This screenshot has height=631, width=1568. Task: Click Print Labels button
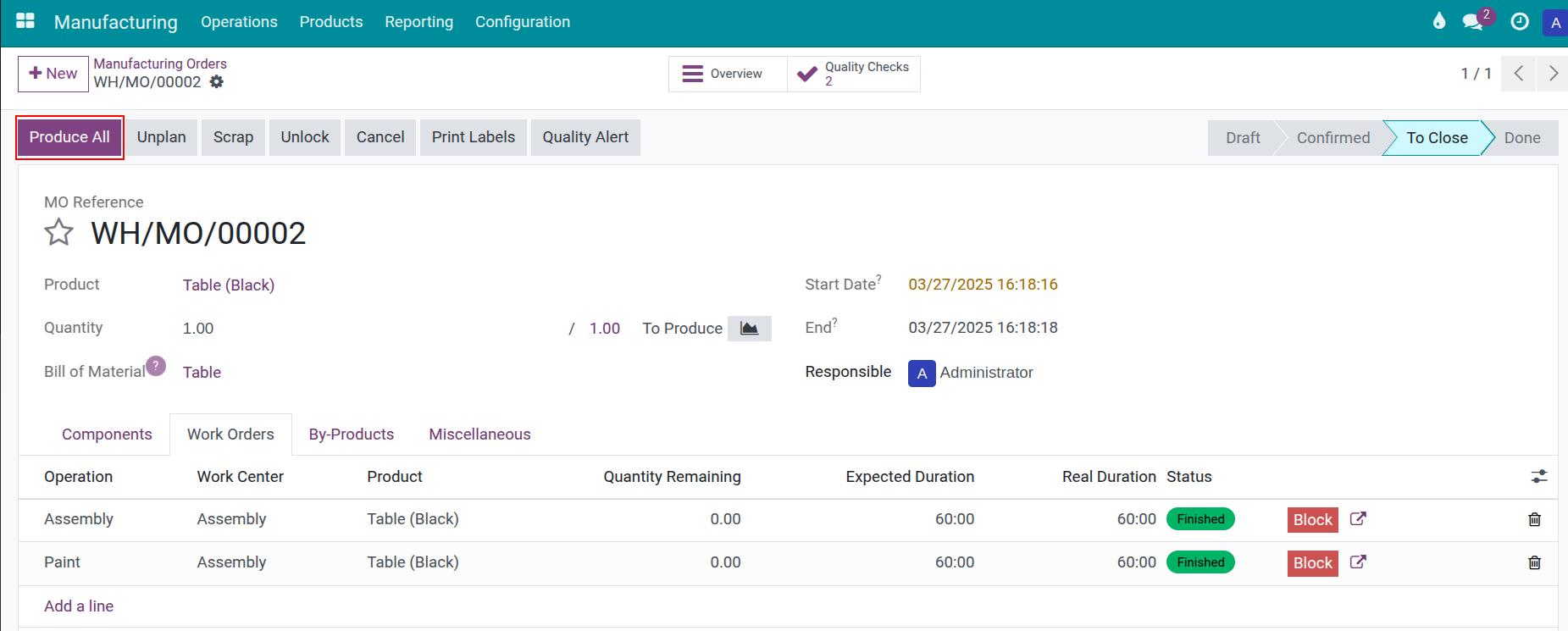click(x=474, y=137)
